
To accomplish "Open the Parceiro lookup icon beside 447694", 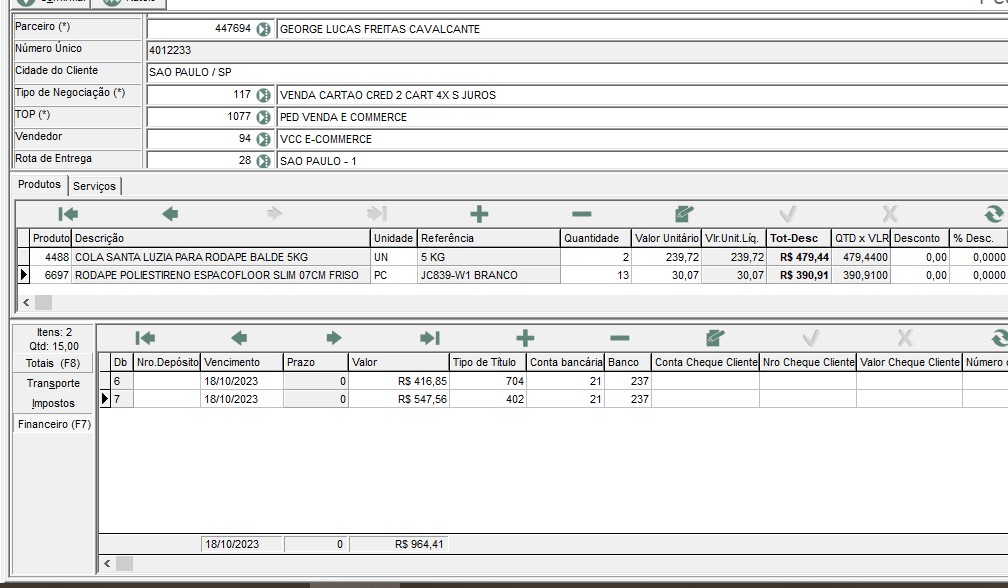I will point(263,29).
